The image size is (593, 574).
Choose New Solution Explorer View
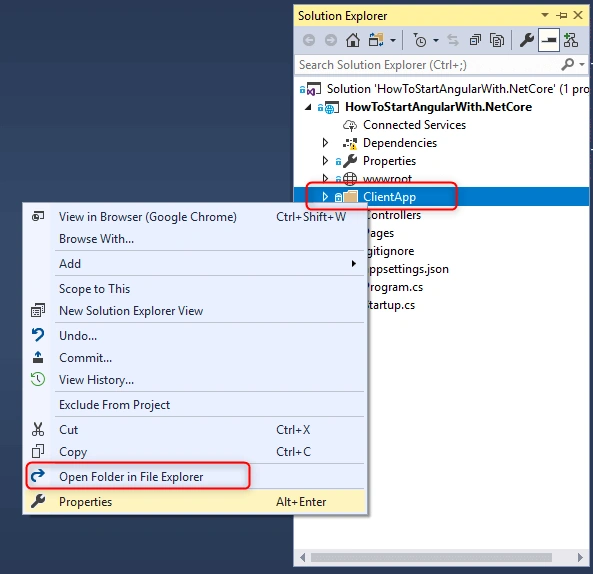coord(195,311)
